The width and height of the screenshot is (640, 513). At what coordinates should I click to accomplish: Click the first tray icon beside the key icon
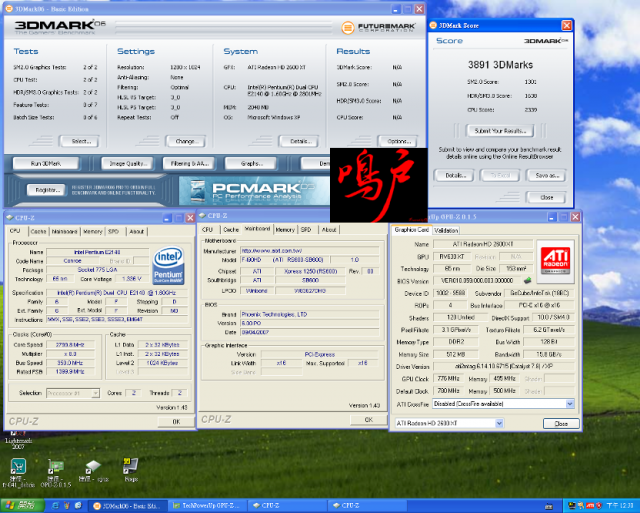(572, 506)
